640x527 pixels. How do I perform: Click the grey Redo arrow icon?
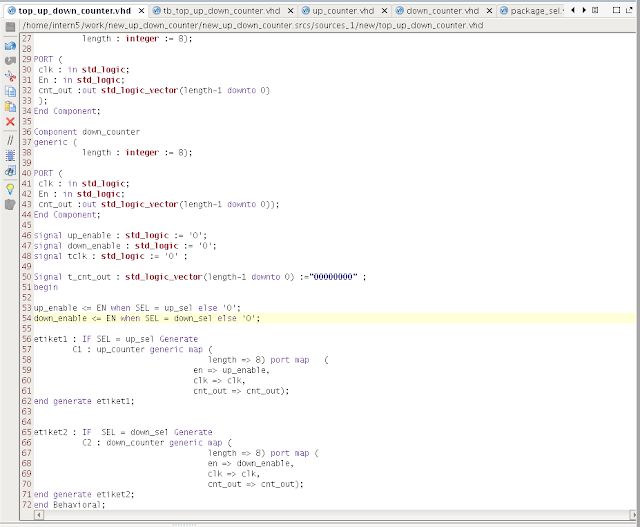[x=10, y=61]
